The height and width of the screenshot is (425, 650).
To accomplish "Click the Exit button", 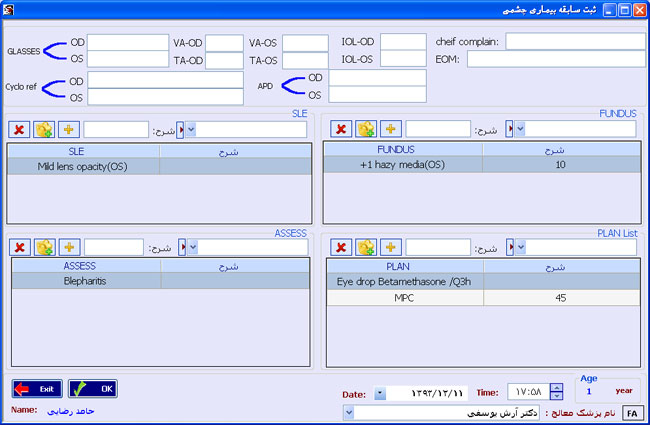I will click(x=37, y=389).
